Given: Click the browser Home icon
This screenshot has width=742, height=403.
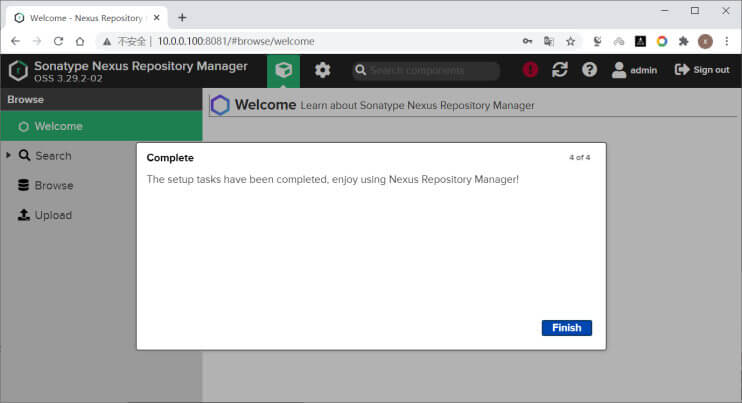Looking at the screenshot, I should pos(80,41).
